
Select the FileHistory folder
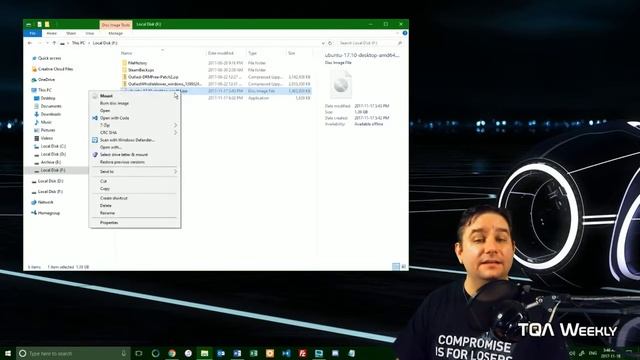[x=137, y=63]
